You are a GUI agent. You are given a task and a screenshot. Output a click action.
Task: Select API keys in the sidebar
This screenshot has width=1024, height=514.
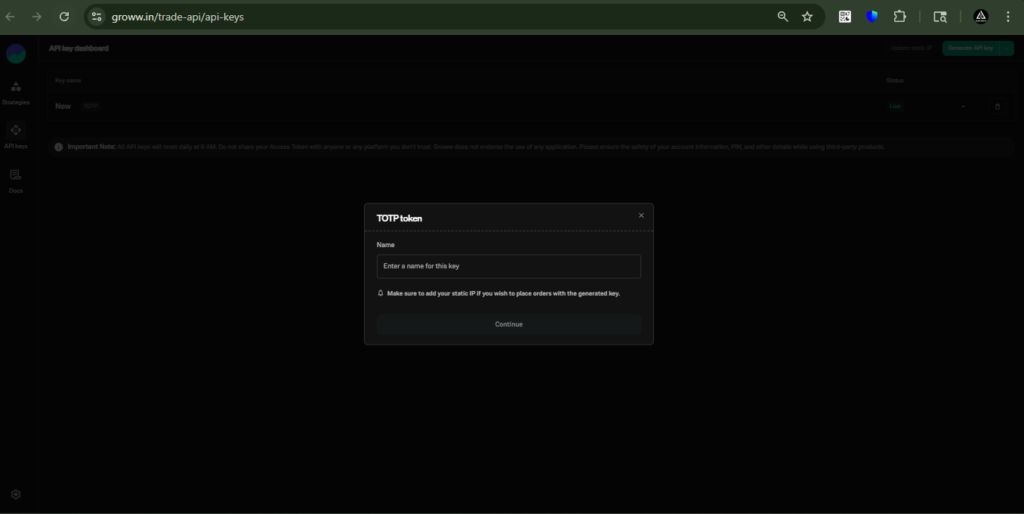16,135
